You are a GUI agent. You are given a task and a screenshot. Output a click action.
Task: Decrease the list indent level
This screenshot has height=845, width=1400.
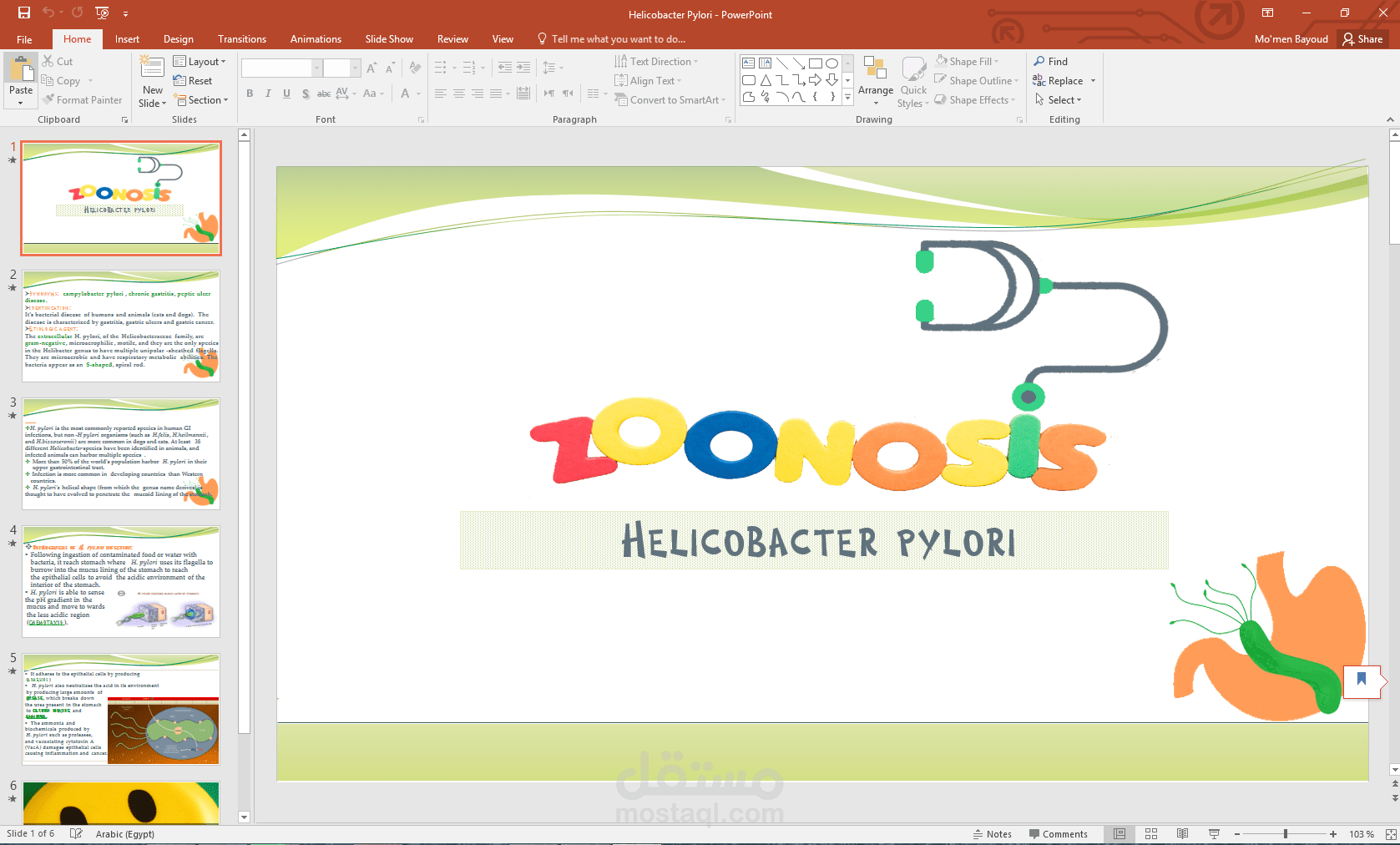[x=505, y=68]
